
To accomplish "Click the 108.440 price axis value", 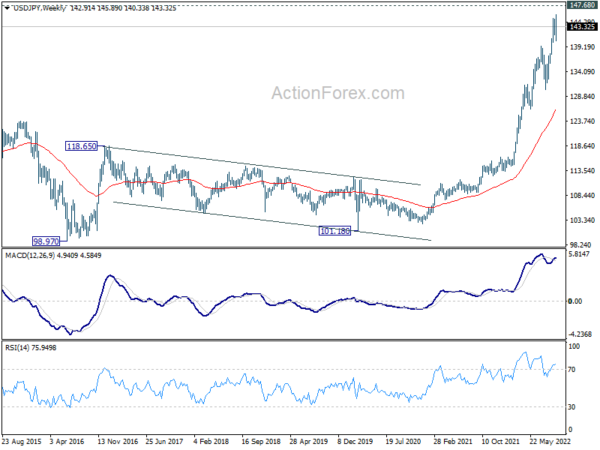I will coord(582,196).
